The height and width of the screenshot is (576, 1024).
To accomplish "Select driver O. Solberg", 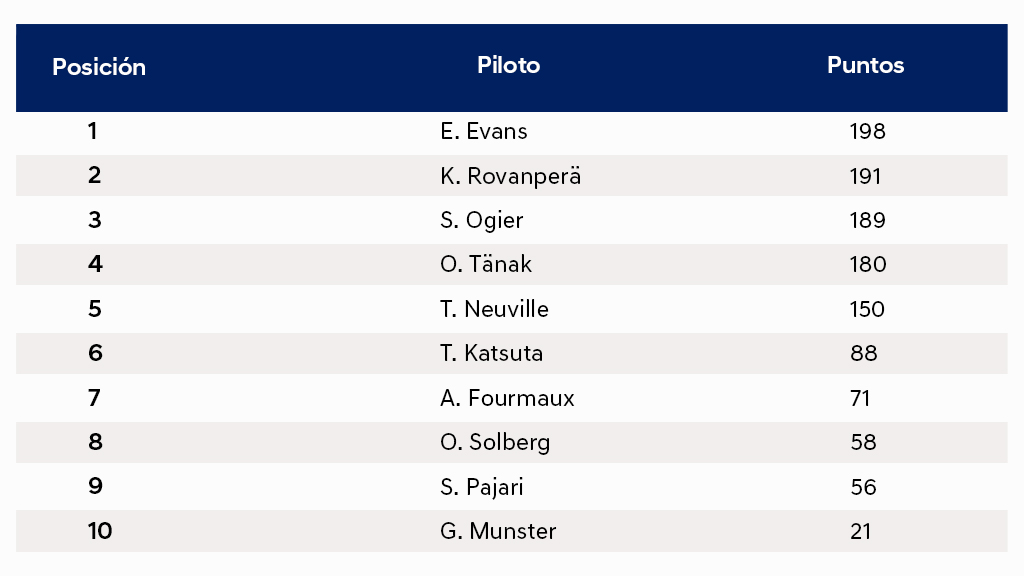I will [495, 442].
